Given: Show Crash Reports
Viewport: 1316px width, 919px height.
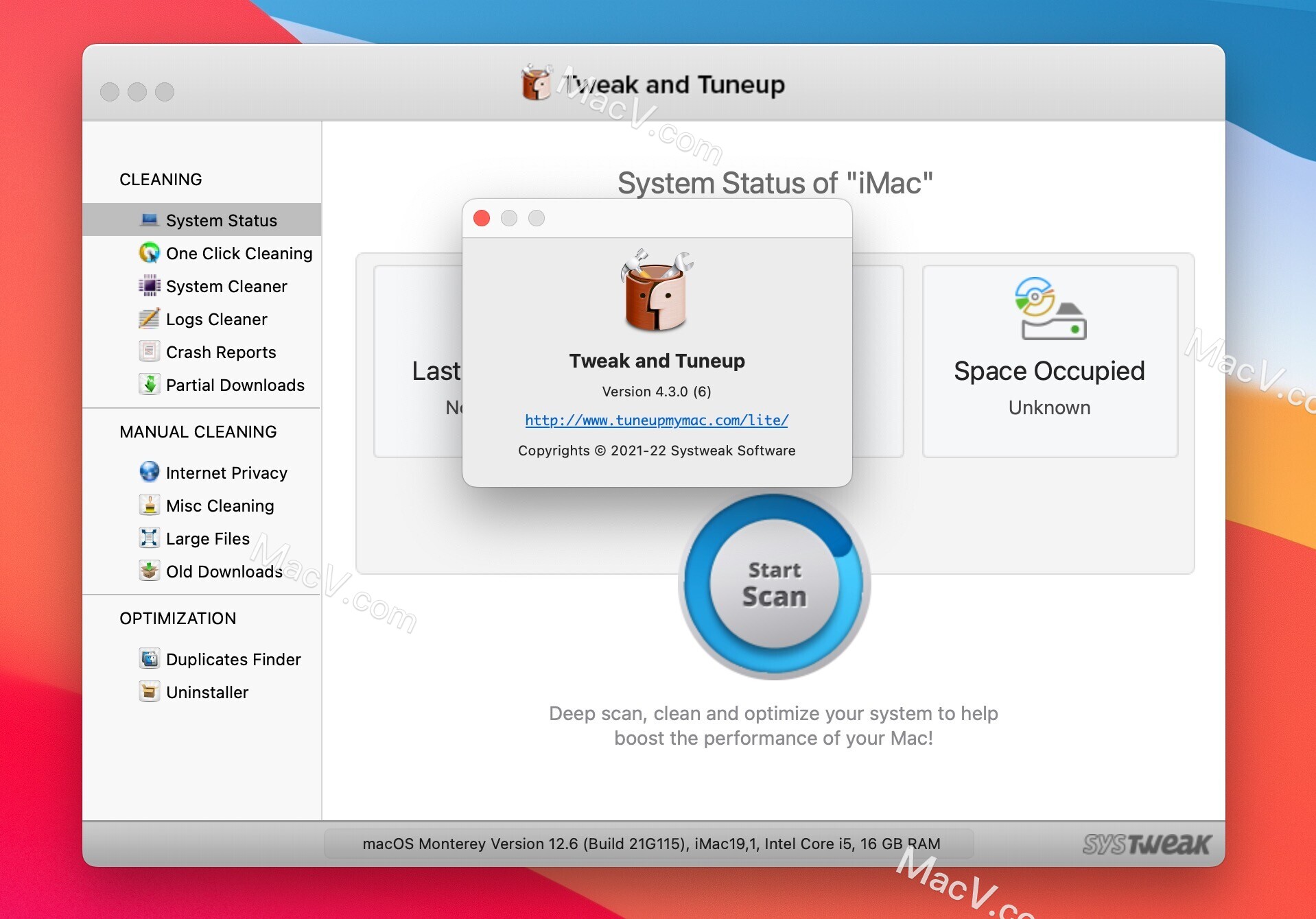Looking at the screenshot, I should pyautogui.click(x=202, y=352).
